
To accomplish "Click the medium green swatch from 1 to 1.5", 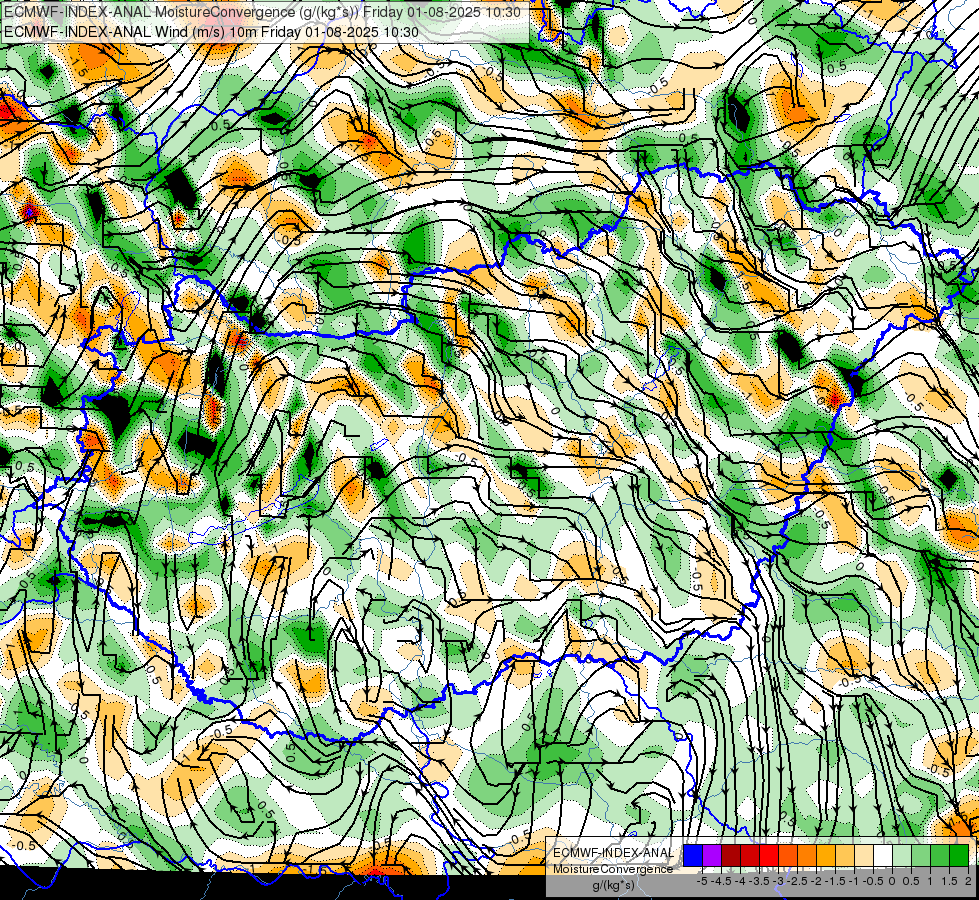I will [940, 855].
